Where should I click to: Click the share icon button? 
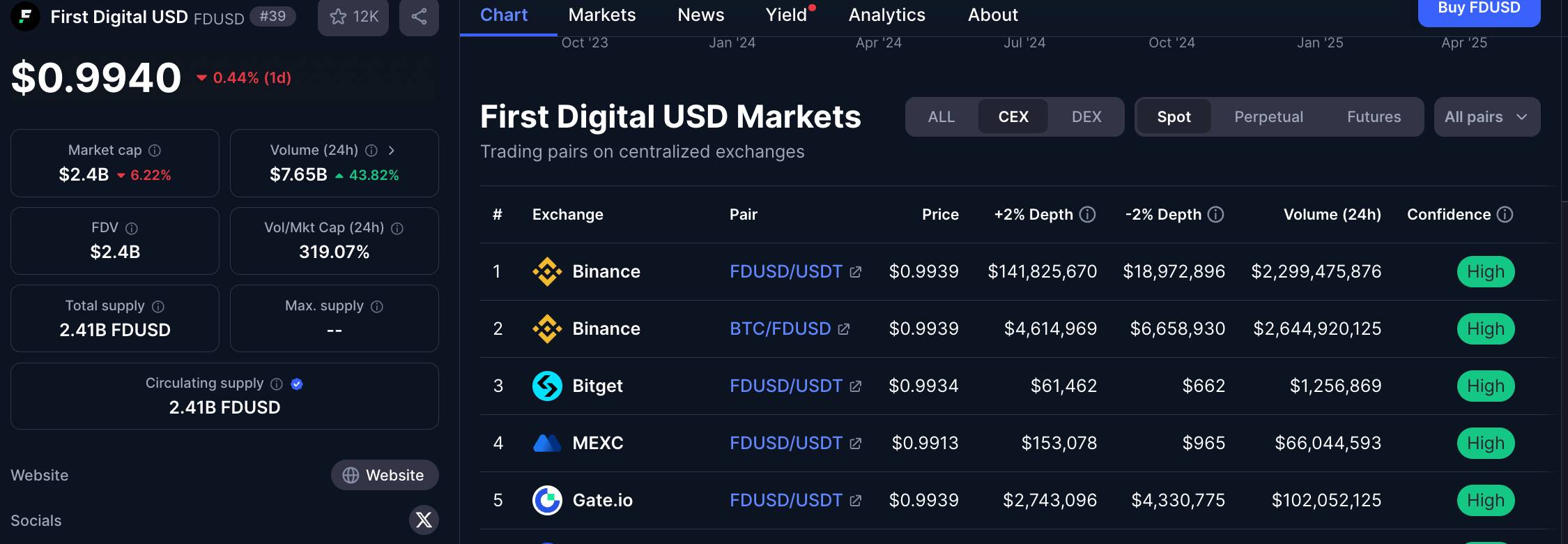[419, 17]
